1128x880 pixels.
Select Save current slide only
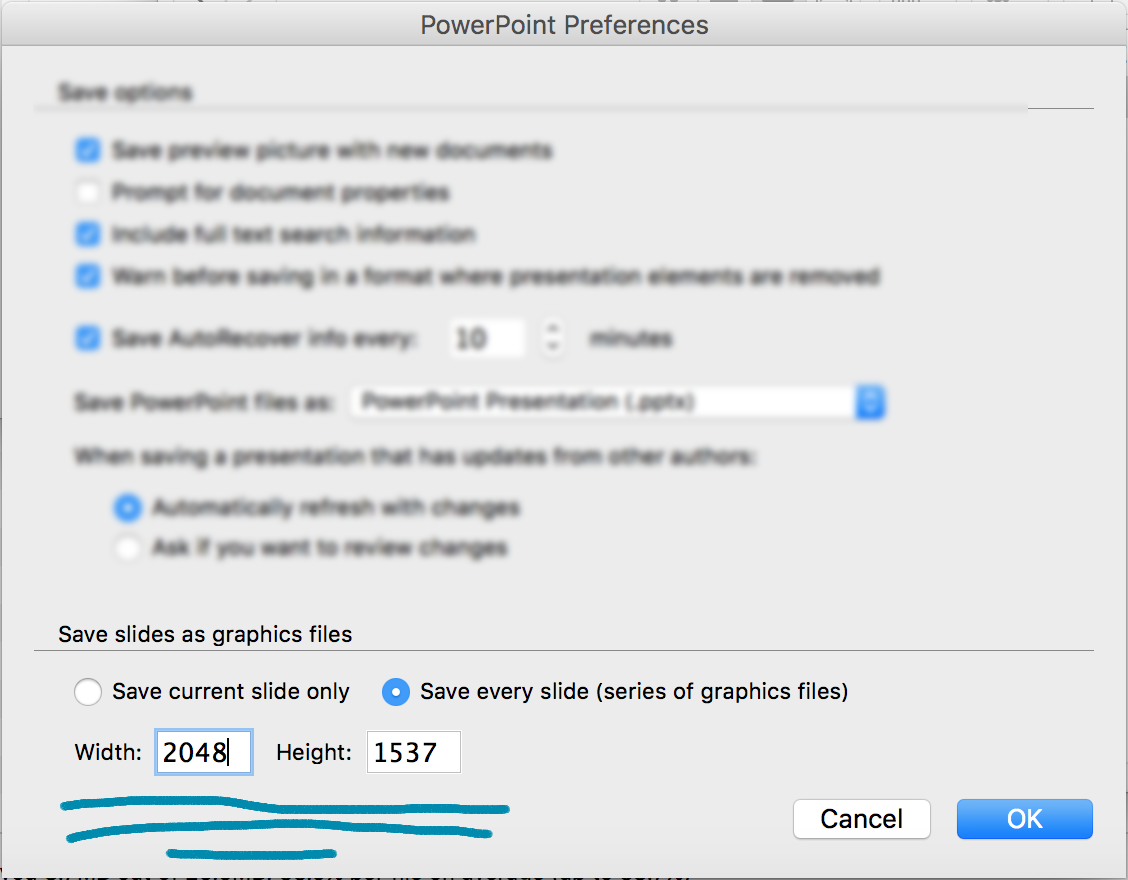tap(88, 691)
